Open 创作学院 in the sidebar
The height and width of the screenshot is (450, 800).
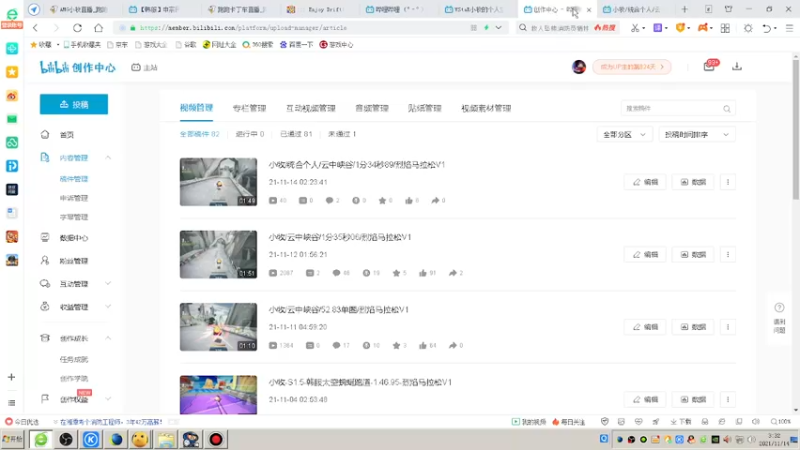[x=74, y=379]
